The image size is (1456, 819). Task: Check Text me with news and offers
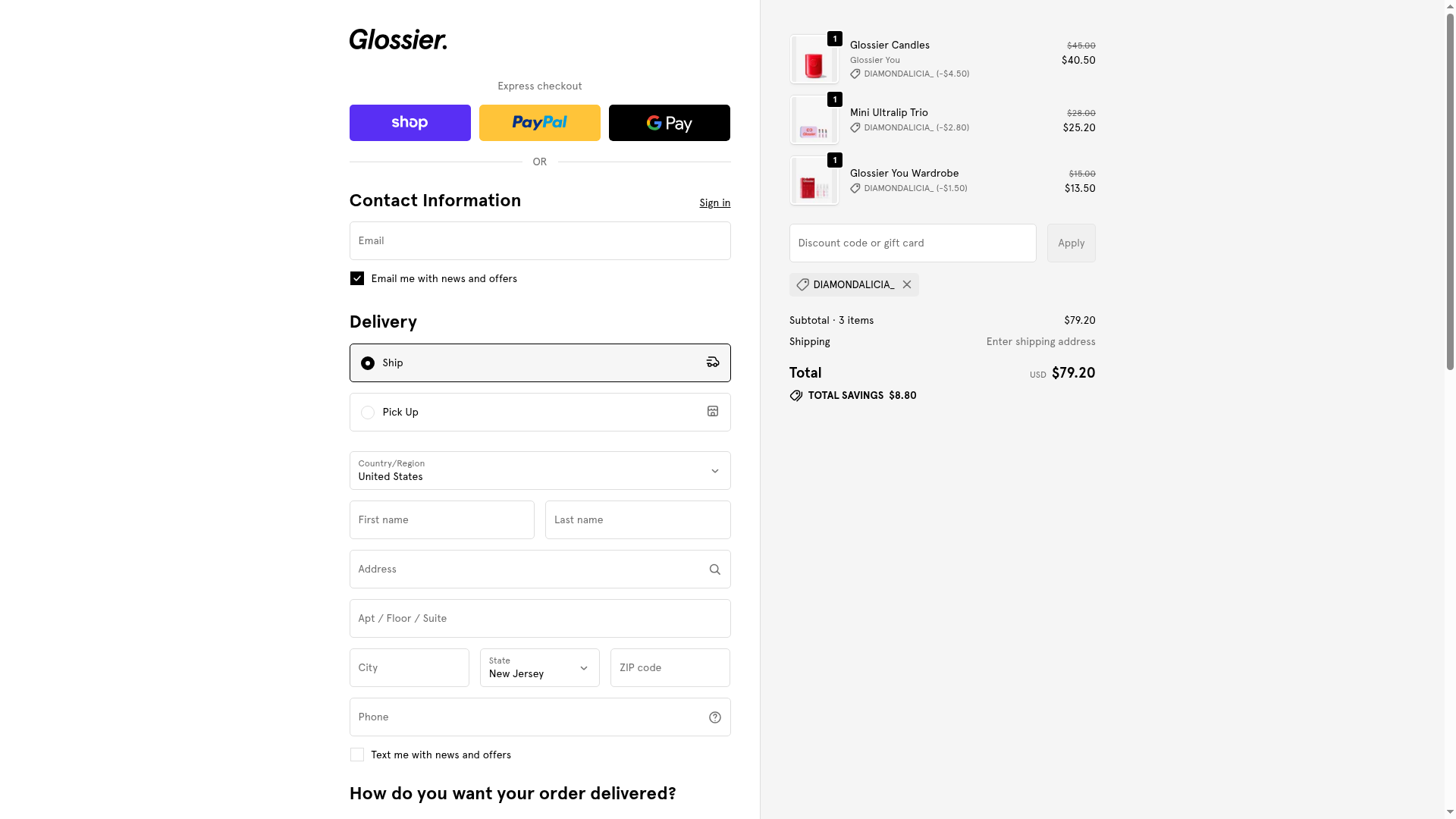pos(357,755)
